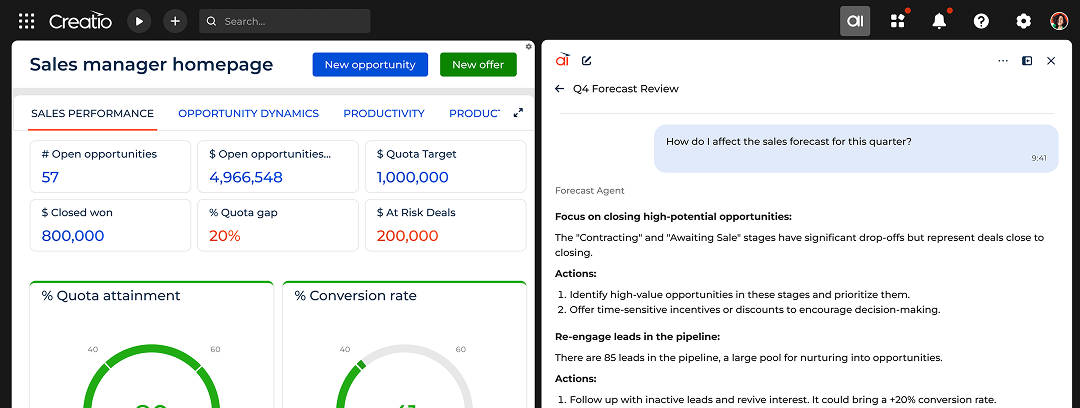The height and width of the screenshot is (408, 1080).
Task: Open the chat panel more options menu
Action: 1003,61
